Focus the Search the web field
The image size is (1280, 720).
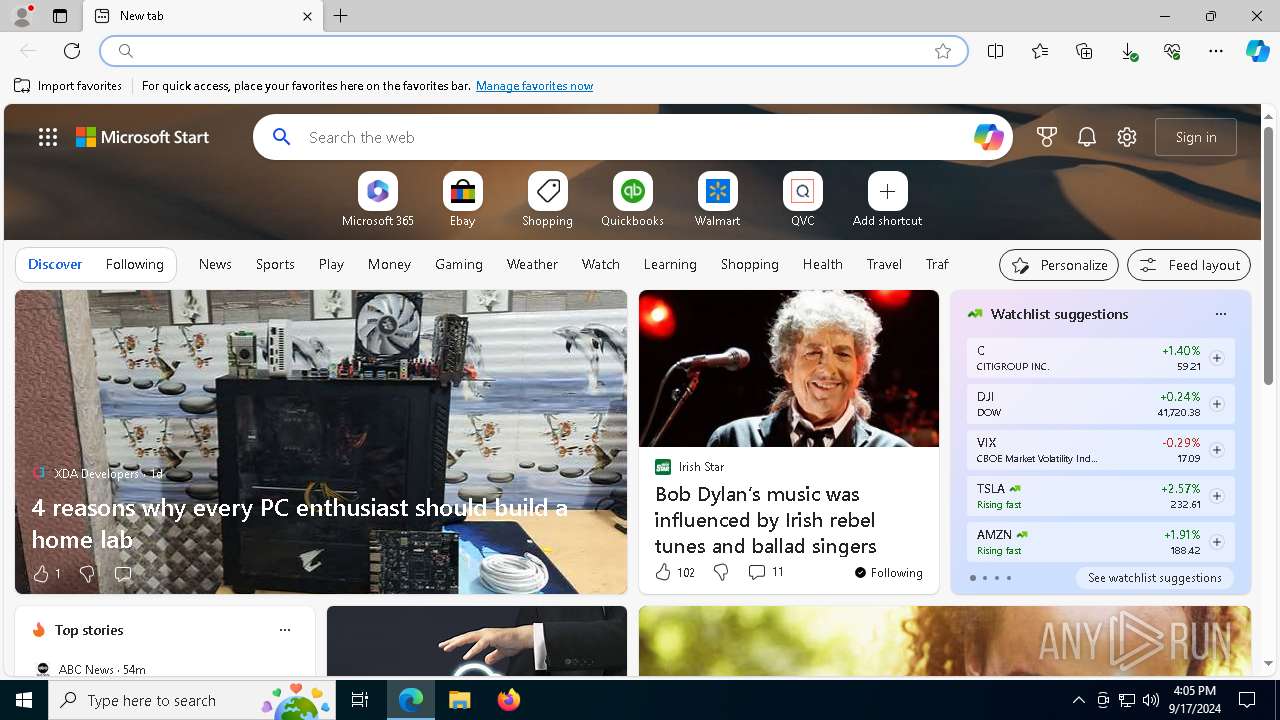632,137
